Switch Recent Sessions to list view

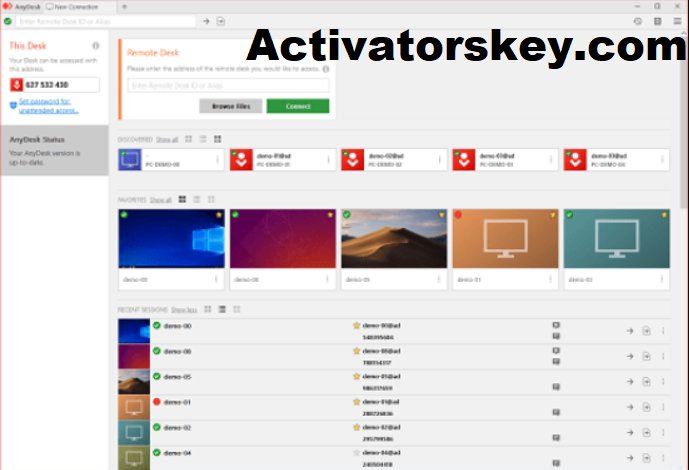(x=222, y=309)
